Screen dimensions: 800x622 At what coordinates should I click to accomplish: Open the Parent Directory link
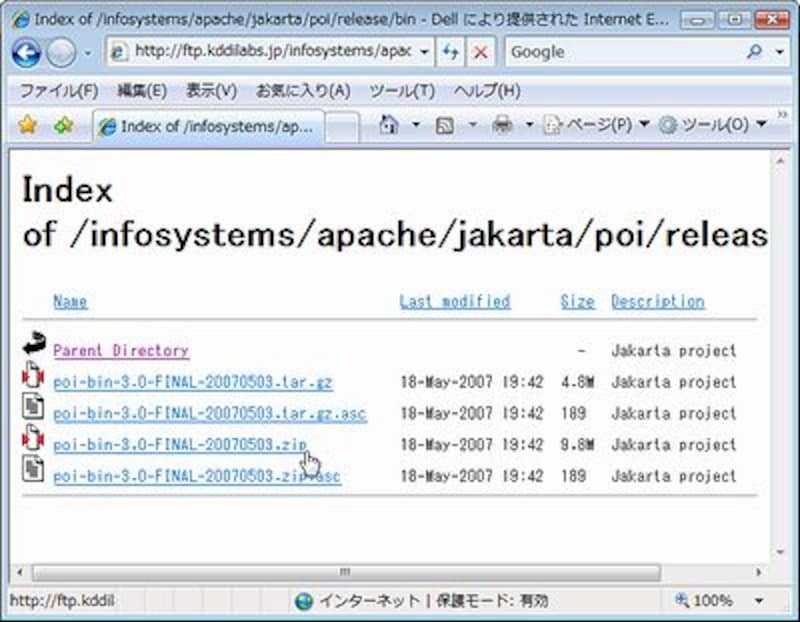coord(120,351)
